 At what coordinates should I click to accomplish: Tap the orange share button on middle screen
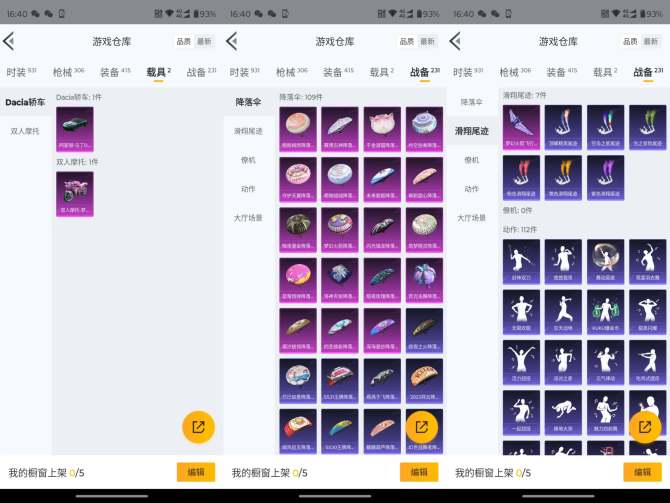421,427
